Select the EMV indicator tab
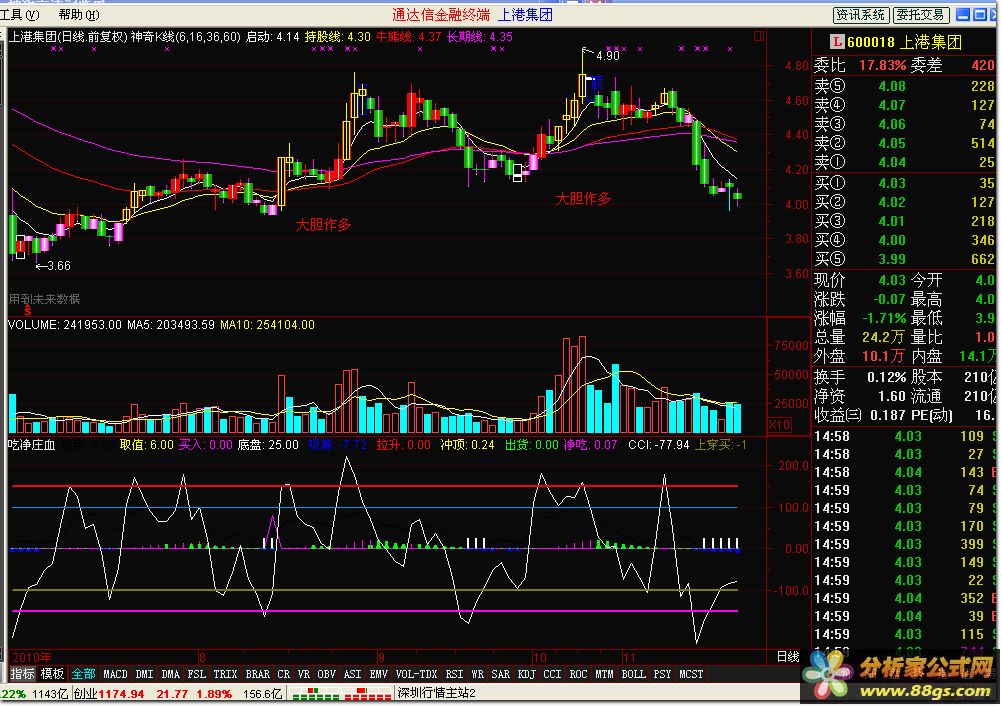This screenshot has width=1002, height=706. point(379,674)
